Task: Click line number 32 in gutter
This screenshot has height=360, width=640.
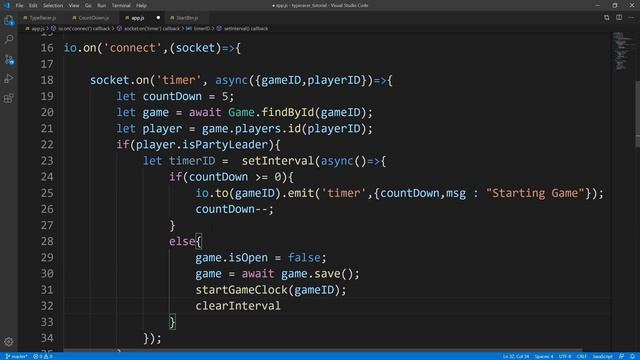Action: click(47, 306)
